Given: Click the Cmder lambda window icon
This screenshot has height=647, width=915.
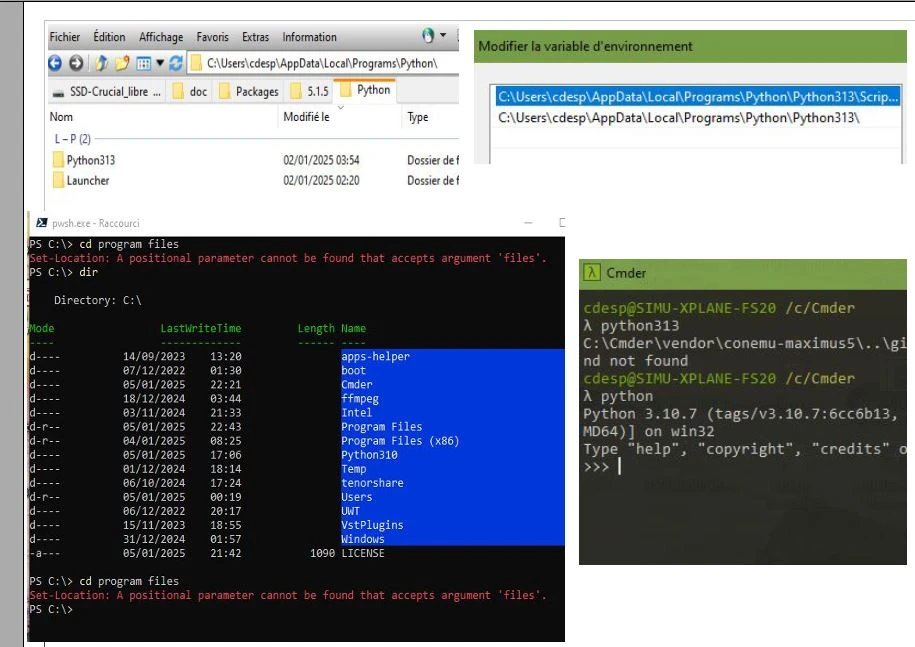Looking at the screenshot, I should 592,273.
